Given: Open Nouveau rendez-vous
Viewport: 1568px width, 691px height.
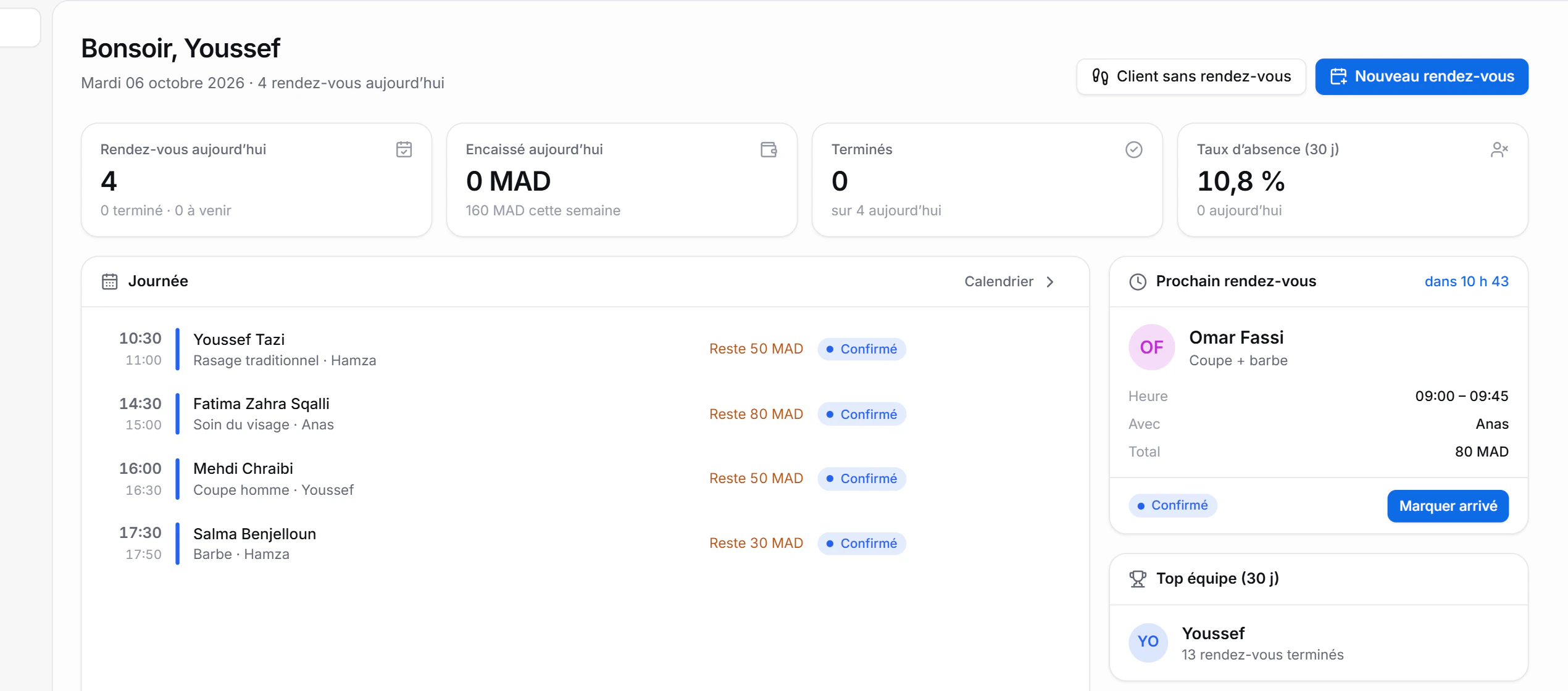Looking at the screenshot, I should [x=1422, y=77].
